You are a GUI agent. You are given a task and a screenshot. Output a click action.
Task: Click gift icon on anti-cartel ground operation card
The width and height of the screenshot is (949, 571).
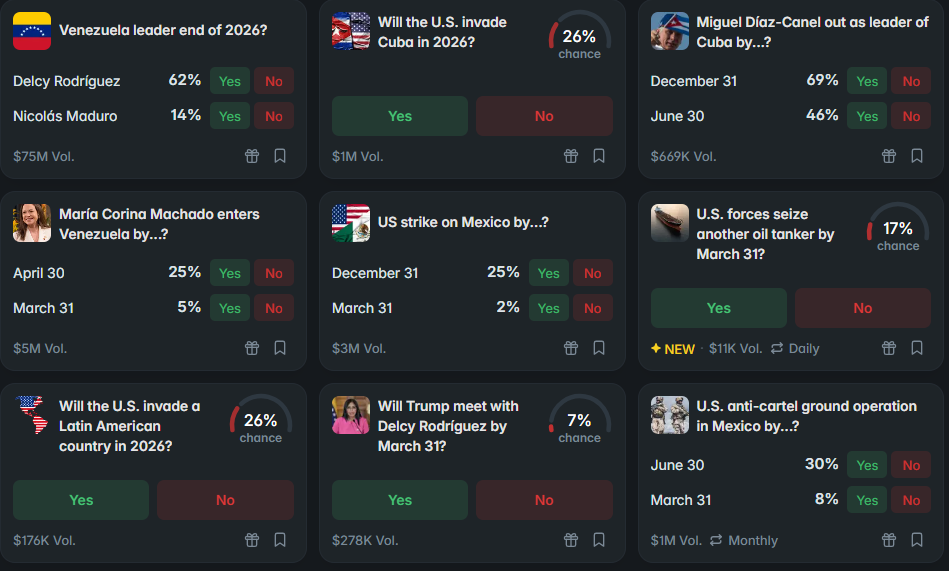point(889,540)
